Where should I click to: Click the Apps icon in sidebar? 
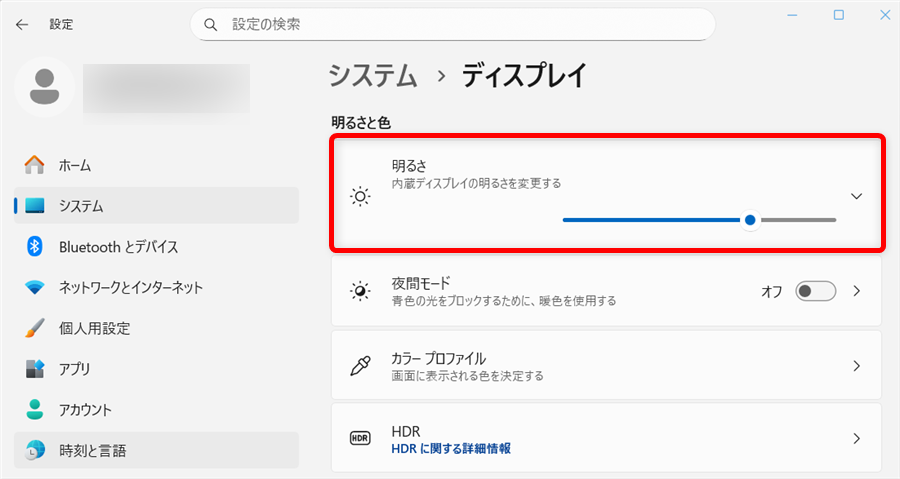pyautogui.click(x=34, y=369)
